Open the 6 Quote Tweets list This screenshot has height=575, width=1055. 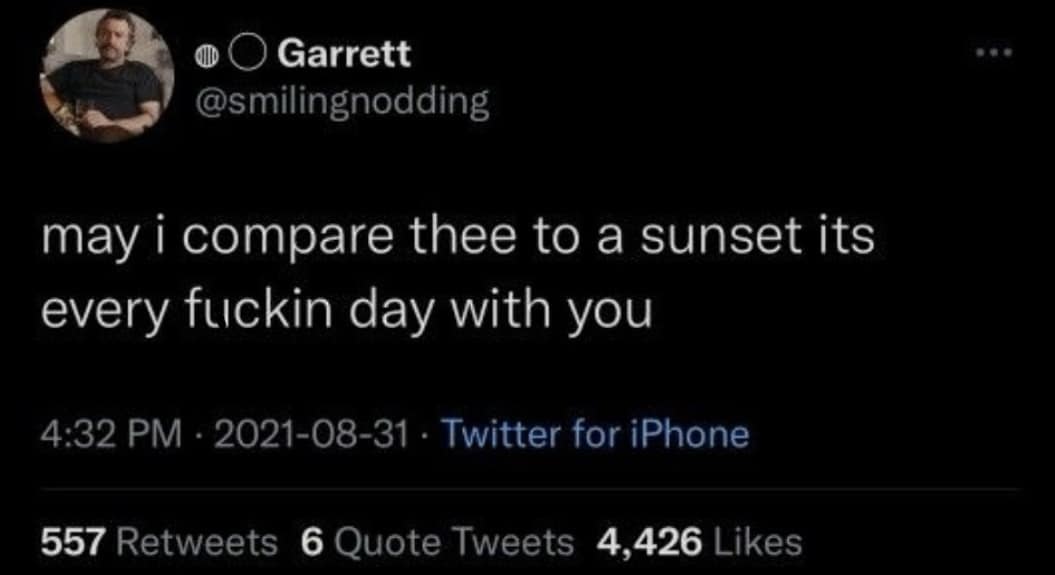[x=437, y=541]
